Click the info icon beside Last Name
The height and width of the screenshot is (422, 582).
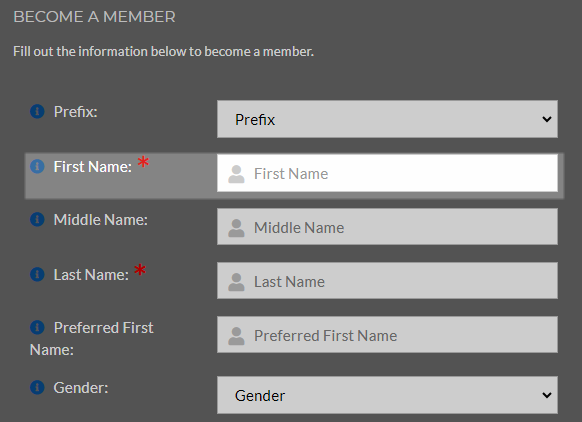point(37,274)
